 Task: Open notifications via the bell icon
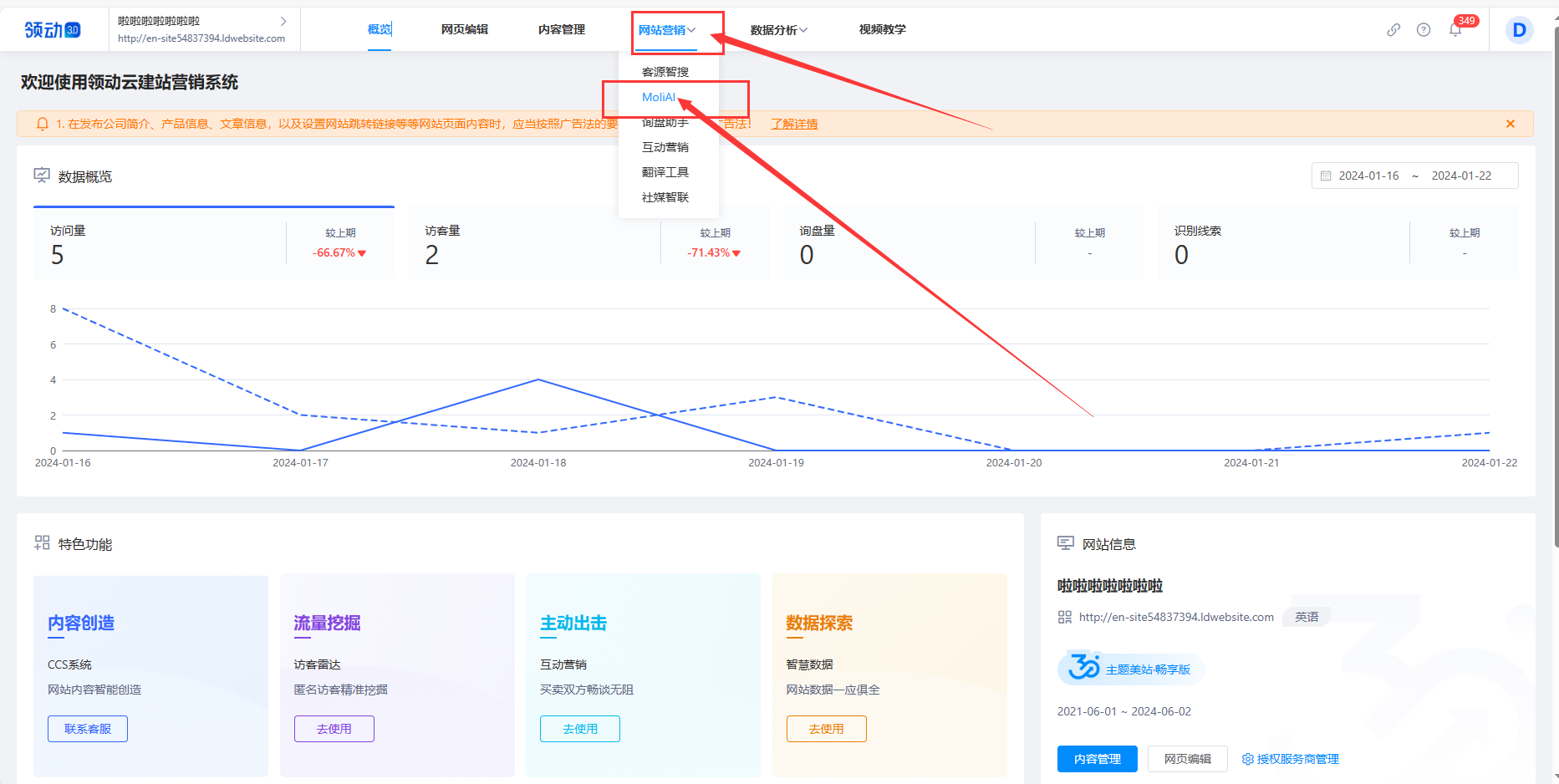(x=1455, y=29)
